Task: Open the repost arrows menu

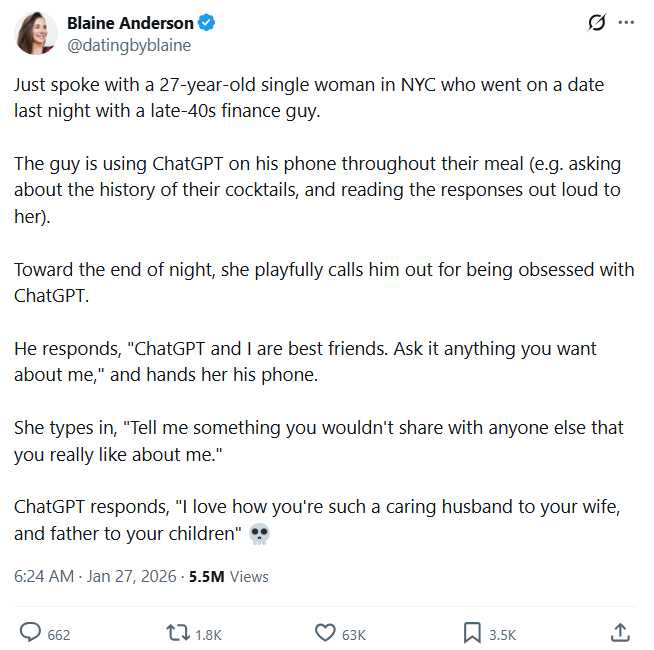Action: [177, 633]
